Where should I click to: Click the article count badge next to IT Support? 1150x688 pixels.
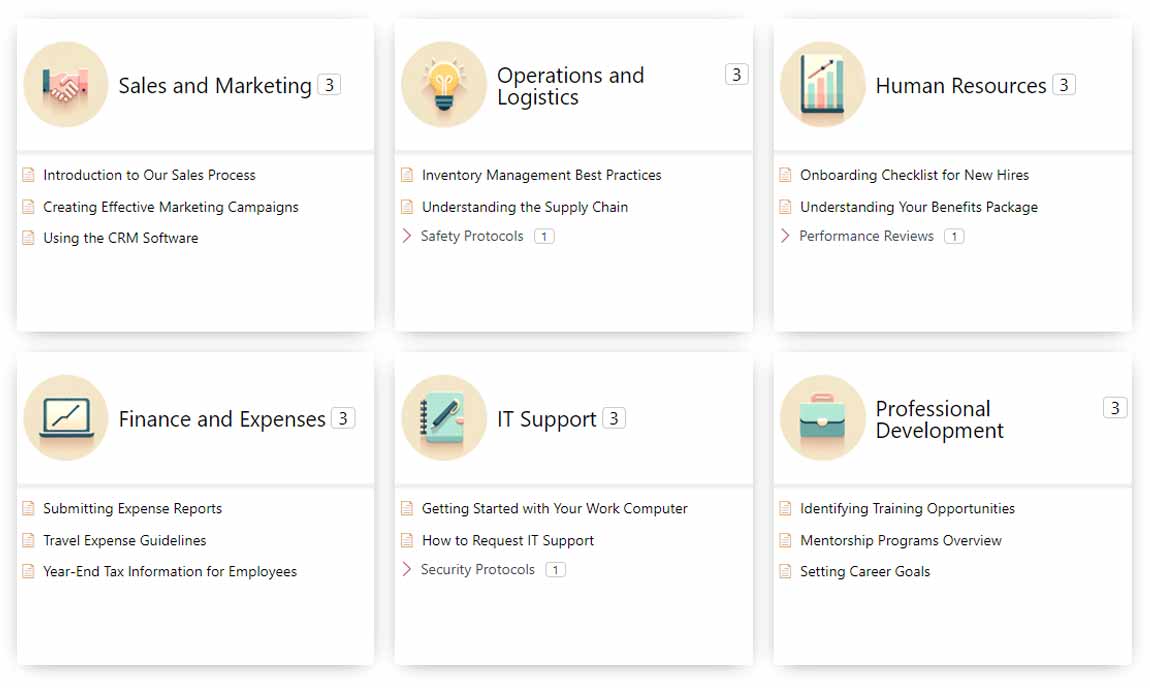pos(614,419)
